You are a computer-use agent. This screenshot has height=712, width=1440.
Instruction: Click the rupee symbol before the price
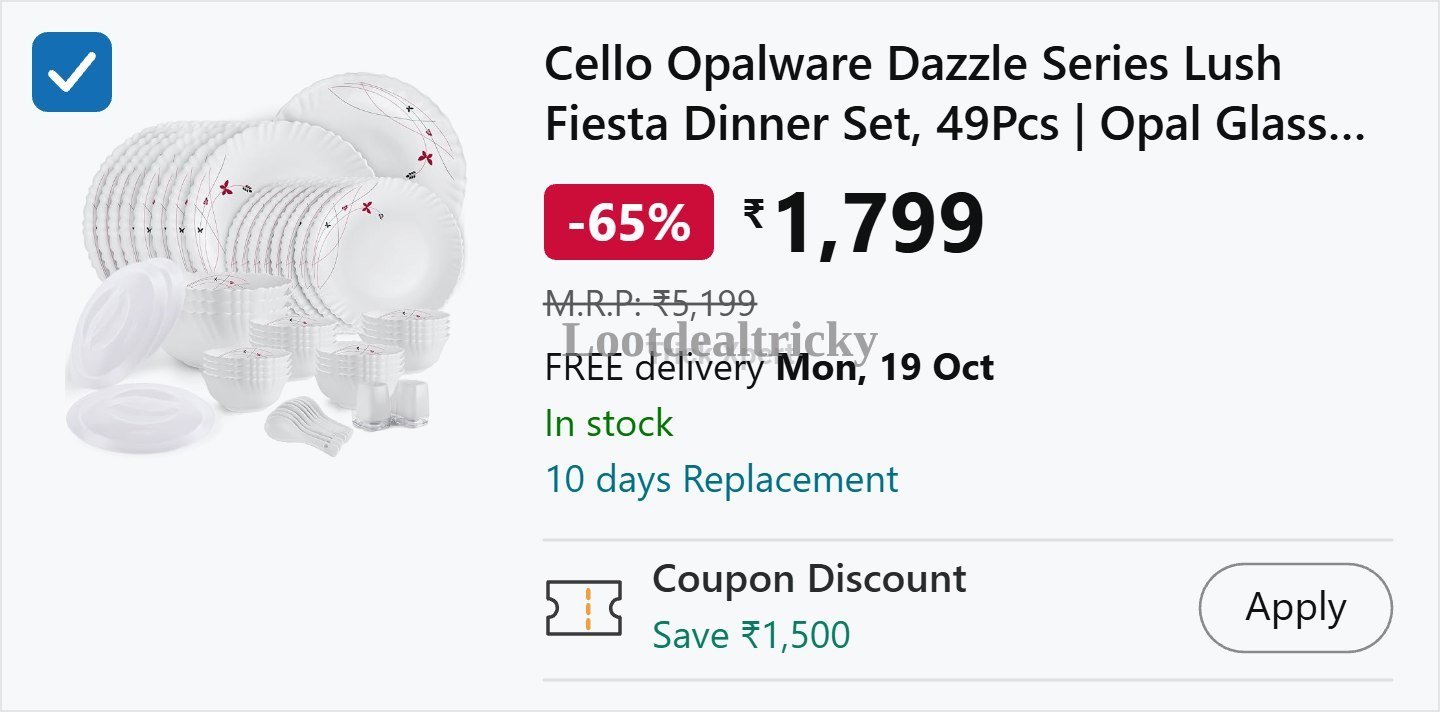[754, 213]
